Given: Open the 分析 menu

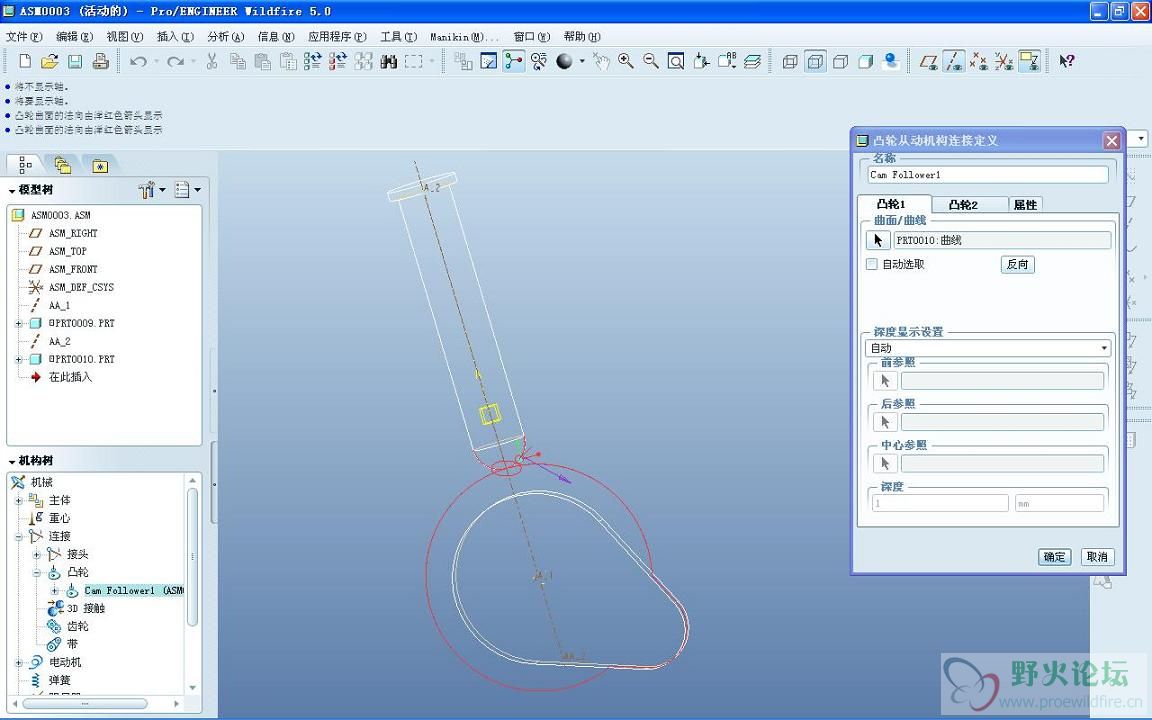Looking at the screenshot, I should [x=225, y=37].
